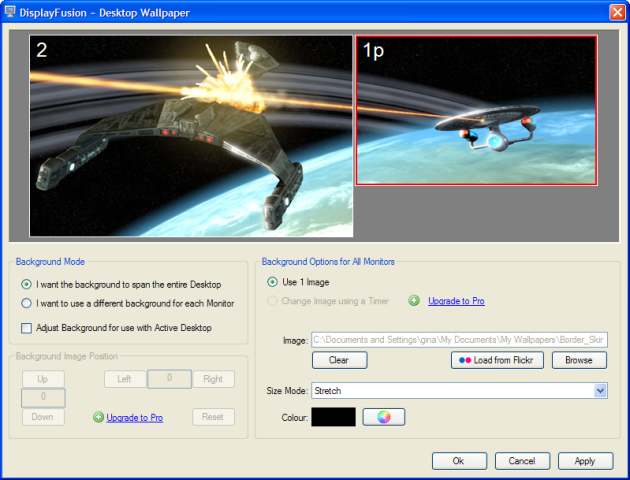Click the Flickr dots Load from Flickr button
Image resolution: width=630 pixels, height=480 pixels.
pos(497,360)
